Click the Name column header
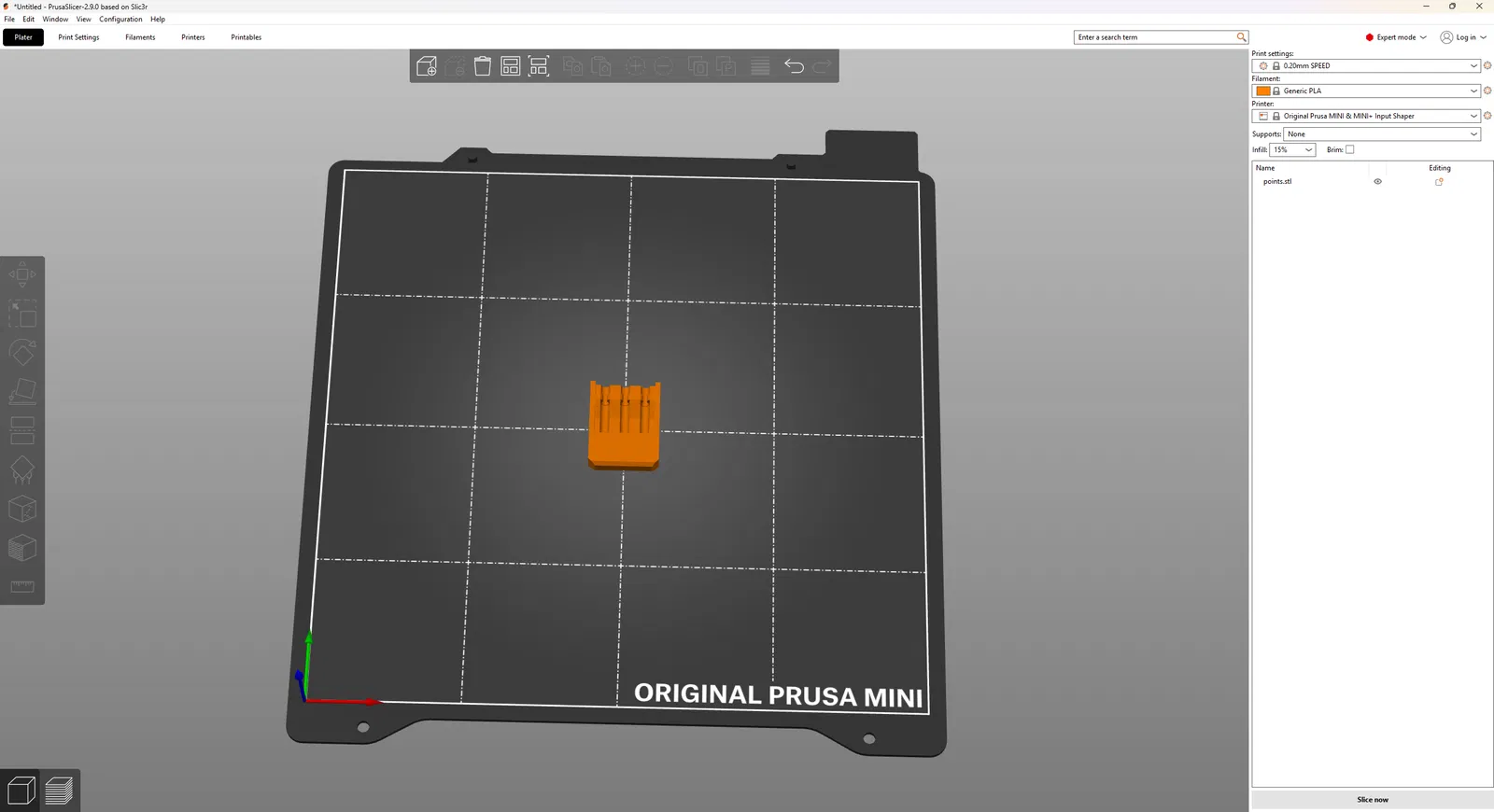The height and width of the screenshot is (812, 1494). click(x=1265, y=168)
